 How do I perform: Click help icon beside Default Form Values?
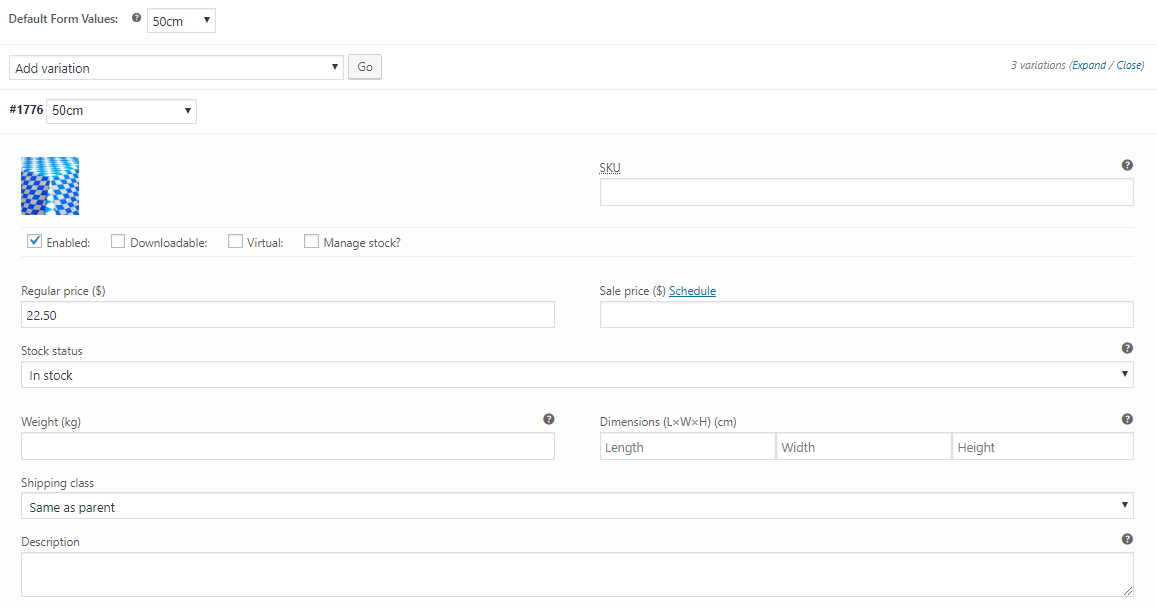137,18
